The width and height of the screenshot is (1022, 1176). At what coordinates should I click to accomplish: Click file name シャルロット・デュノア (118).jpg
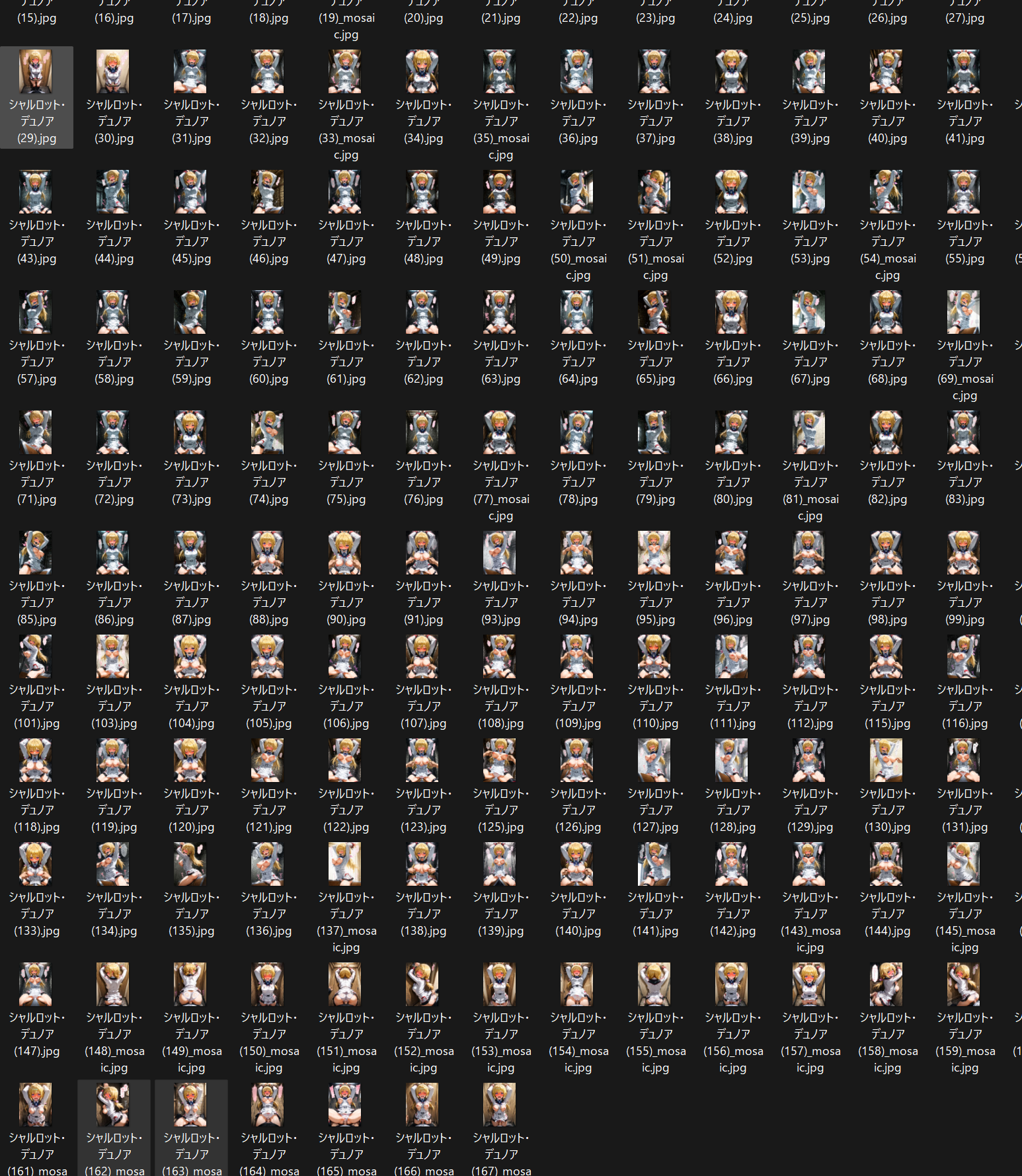tap(37, 810)
